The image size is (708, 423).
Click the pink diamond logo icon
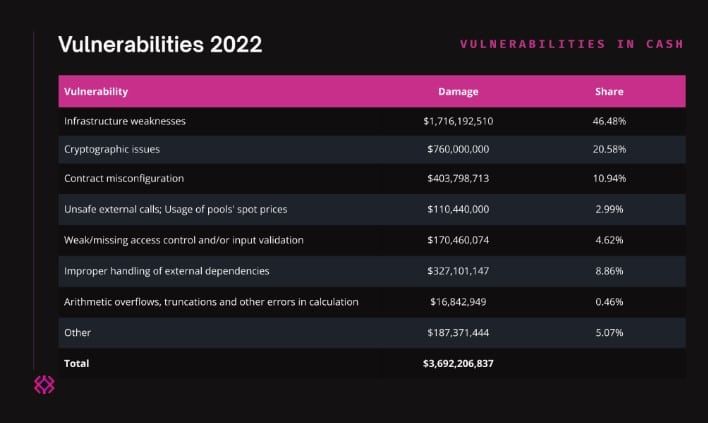[44, 385]
